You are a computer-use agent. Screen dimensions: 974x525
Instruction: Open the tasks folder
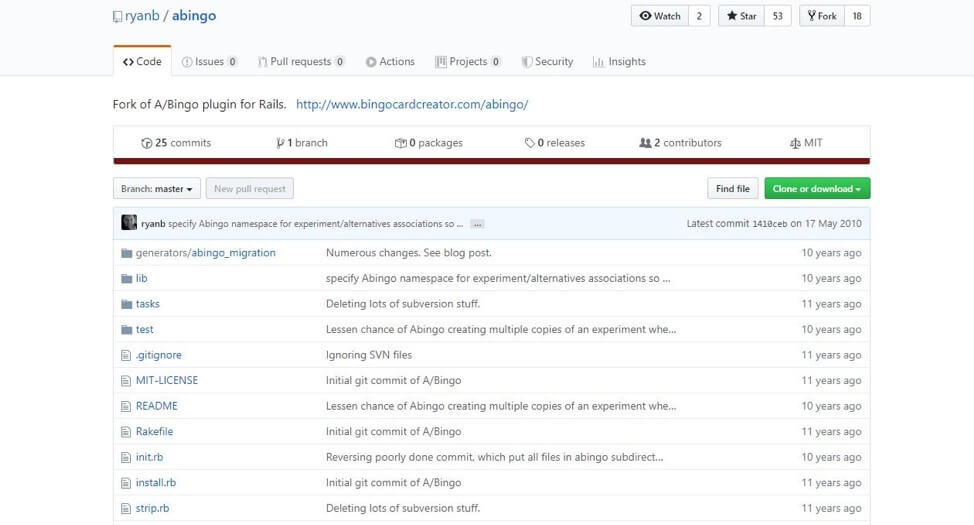click(x=148, y=304)
